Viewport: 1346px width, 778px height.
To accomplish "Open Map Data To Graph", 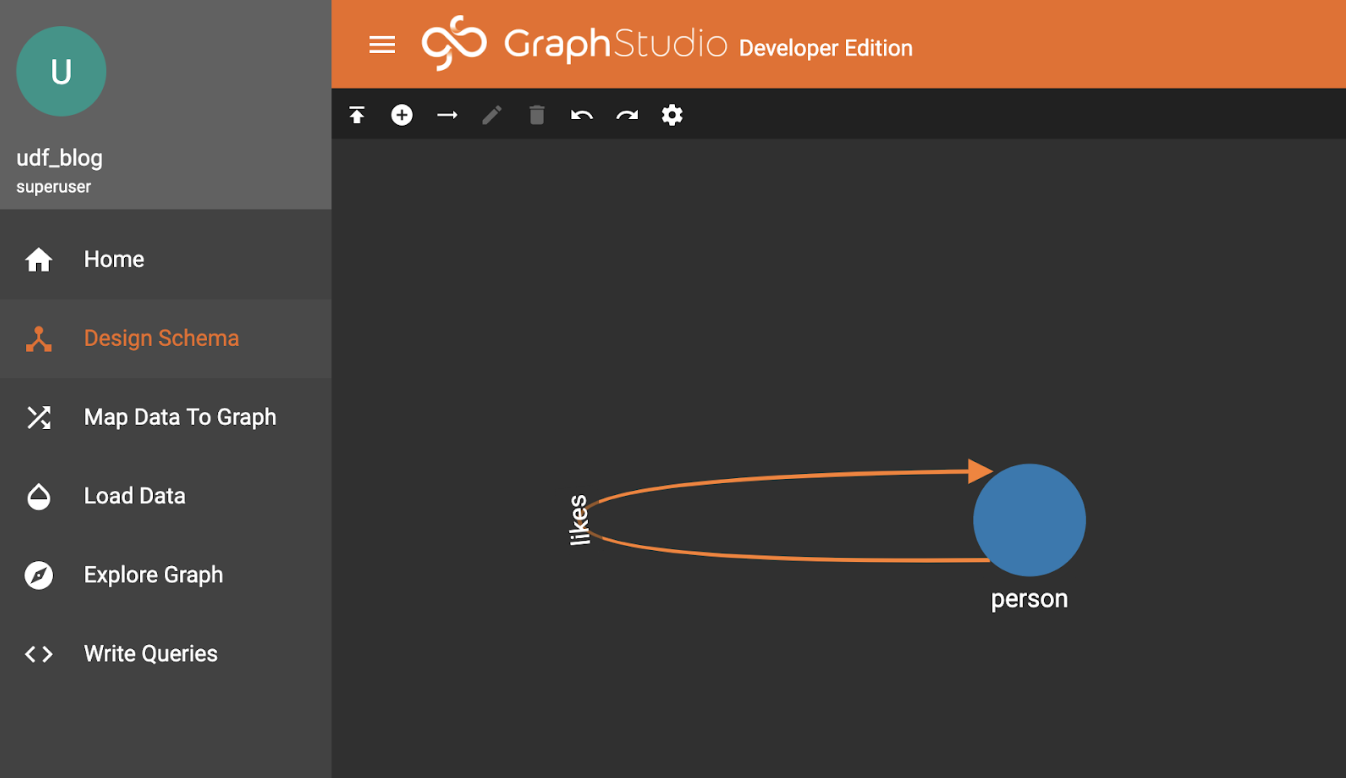I will coord(166,417).
